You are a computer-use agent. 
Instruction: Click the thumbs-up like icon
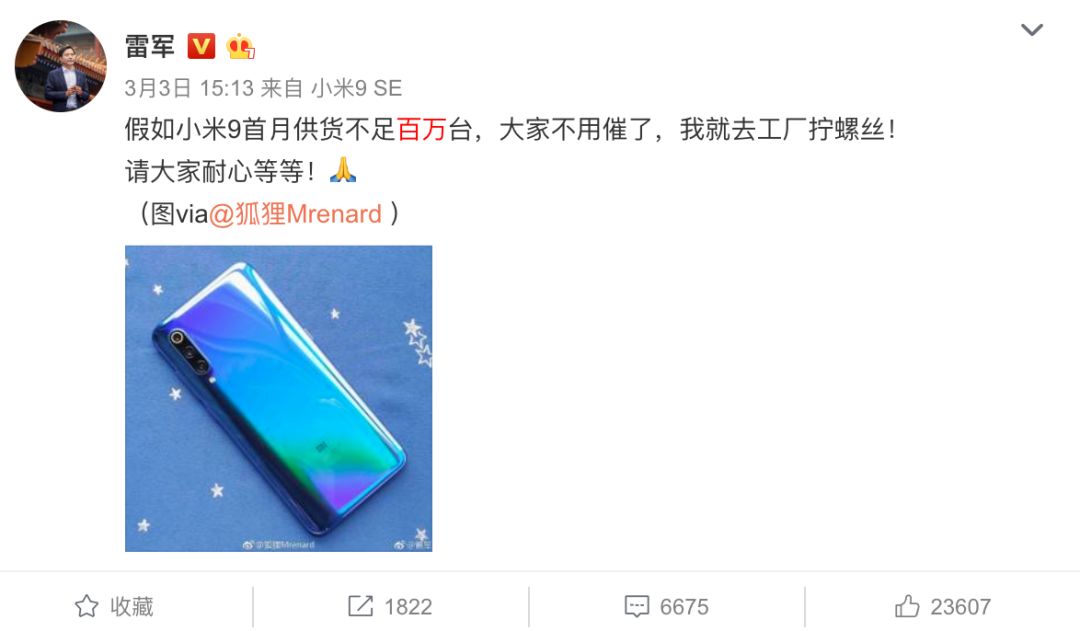(907, 606)
